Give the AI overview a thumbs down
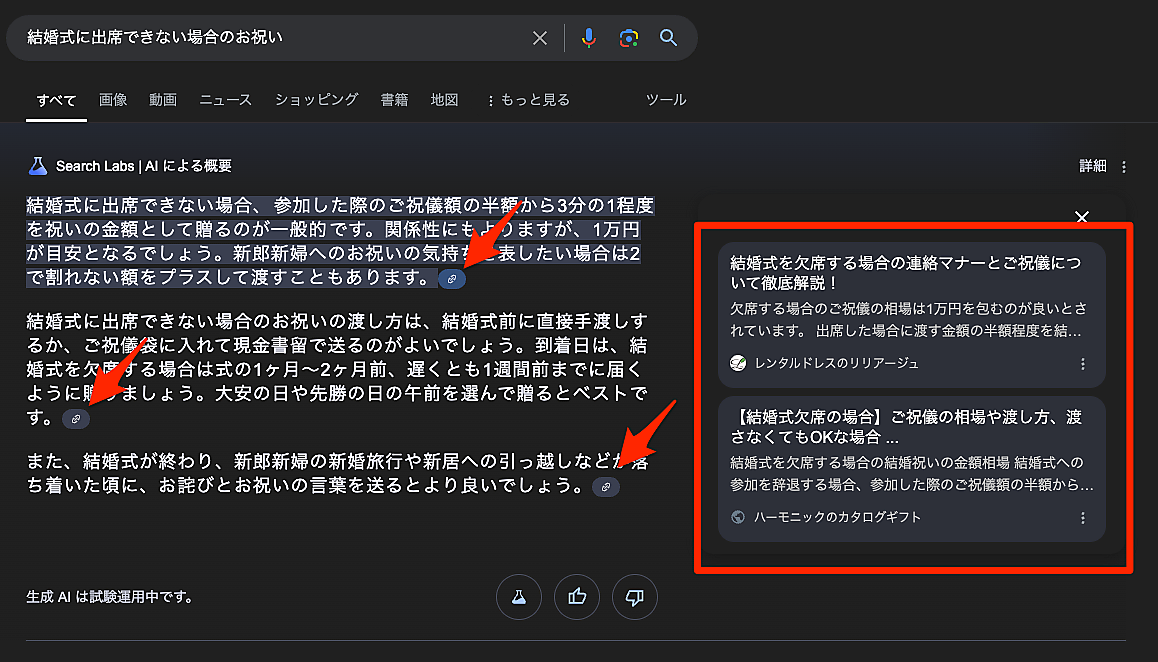Image resolution: width=1158 pixels, height=662 pixels. tap(634, 597)
